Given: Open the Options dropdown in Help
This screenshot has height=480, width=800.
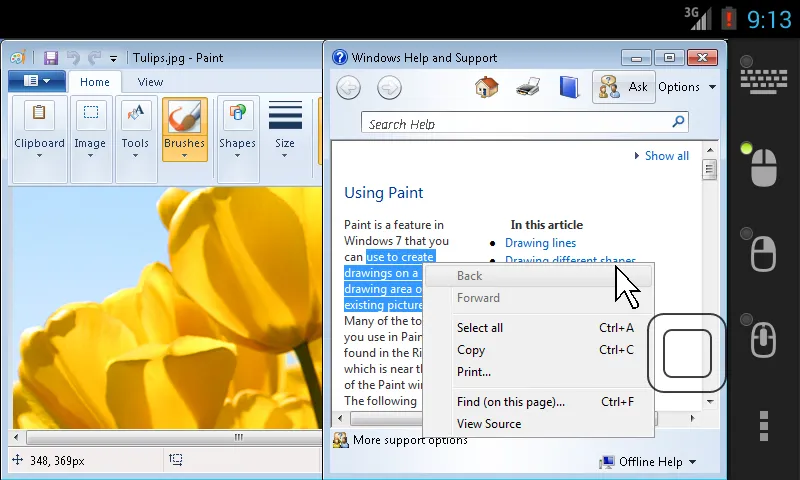Looking at the screenshot, I should [687, 87].
